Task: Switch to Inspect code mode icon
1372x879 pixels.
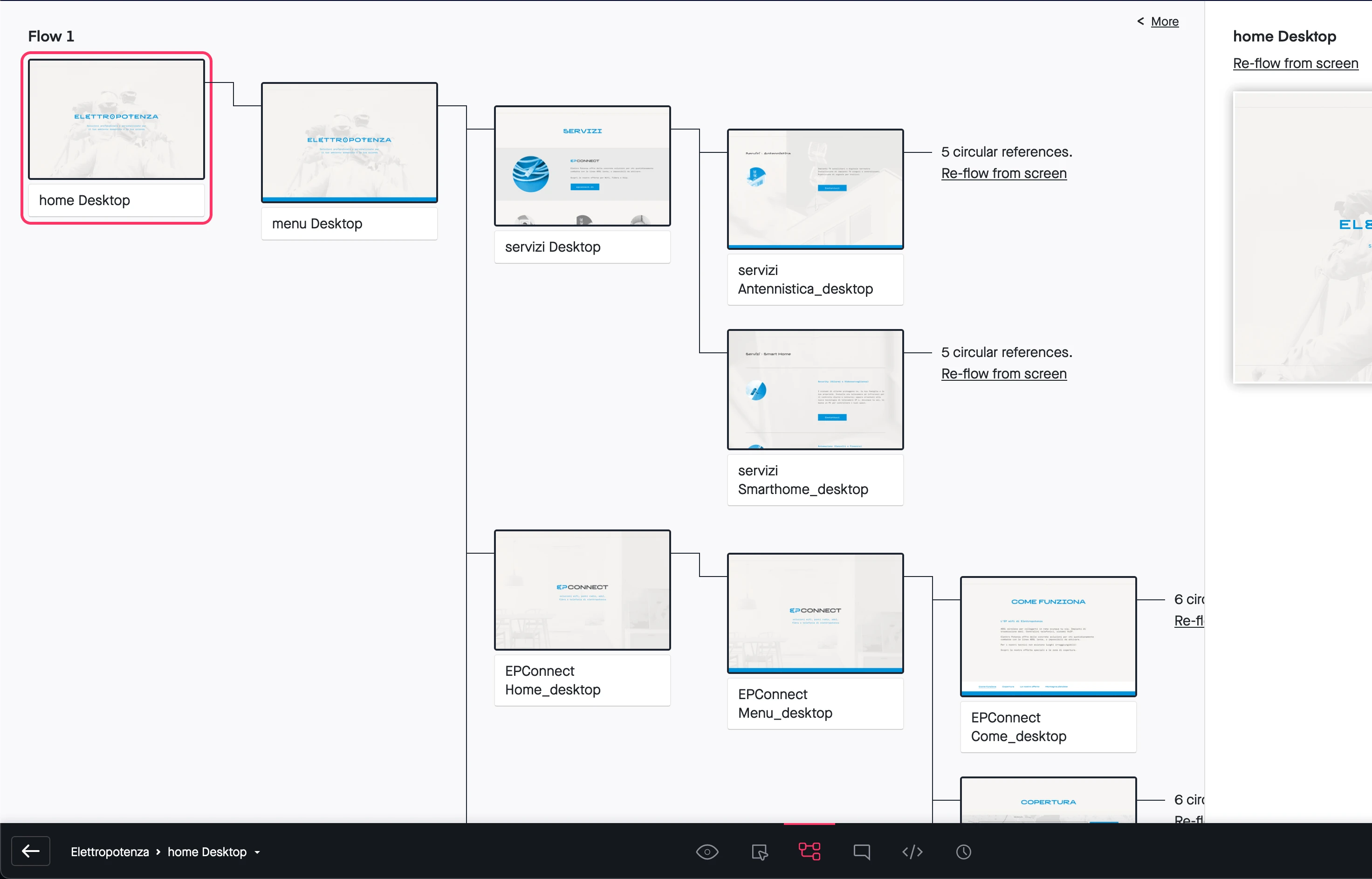Action: click(x=912, y=852)
